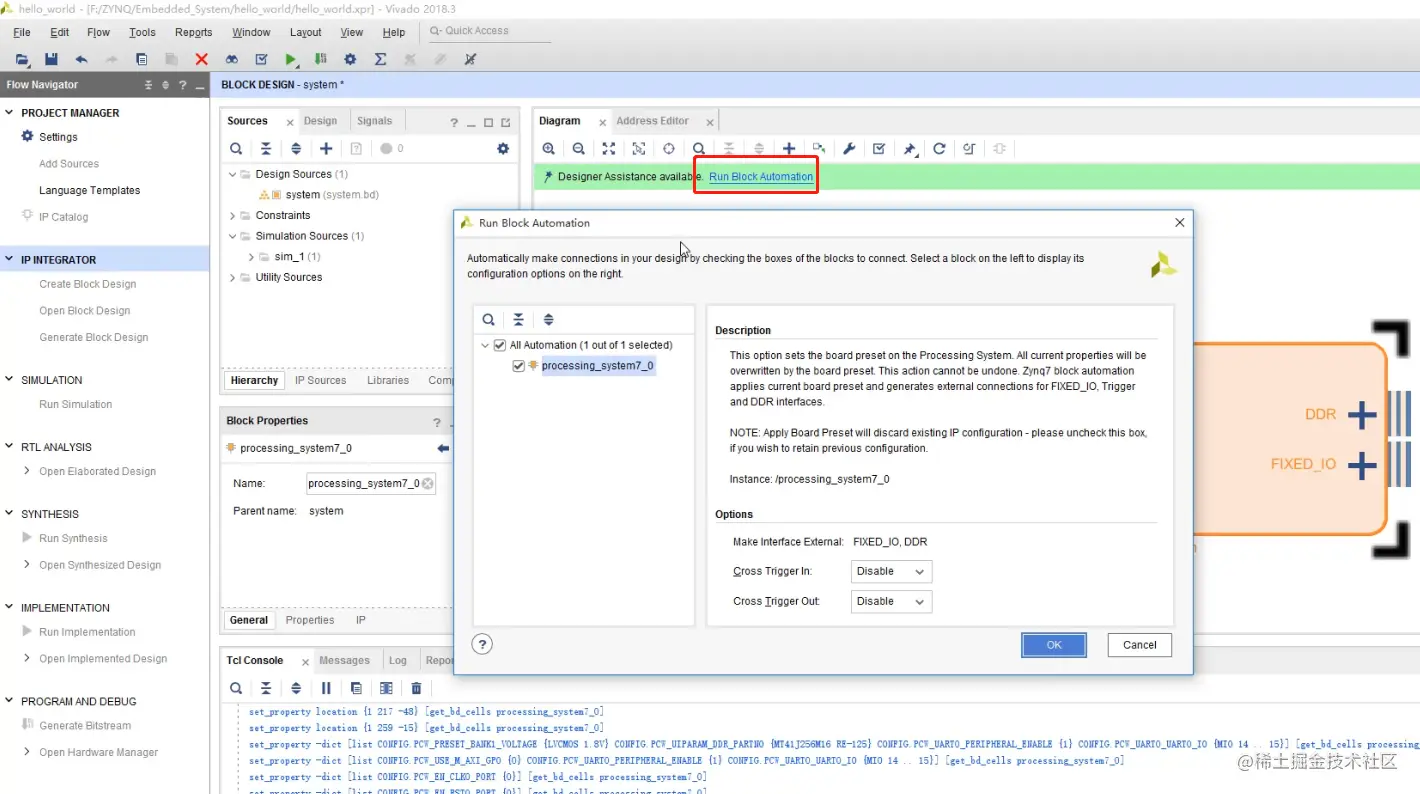Click Cancel in Run Block Automation dialog

(1139, 645)
